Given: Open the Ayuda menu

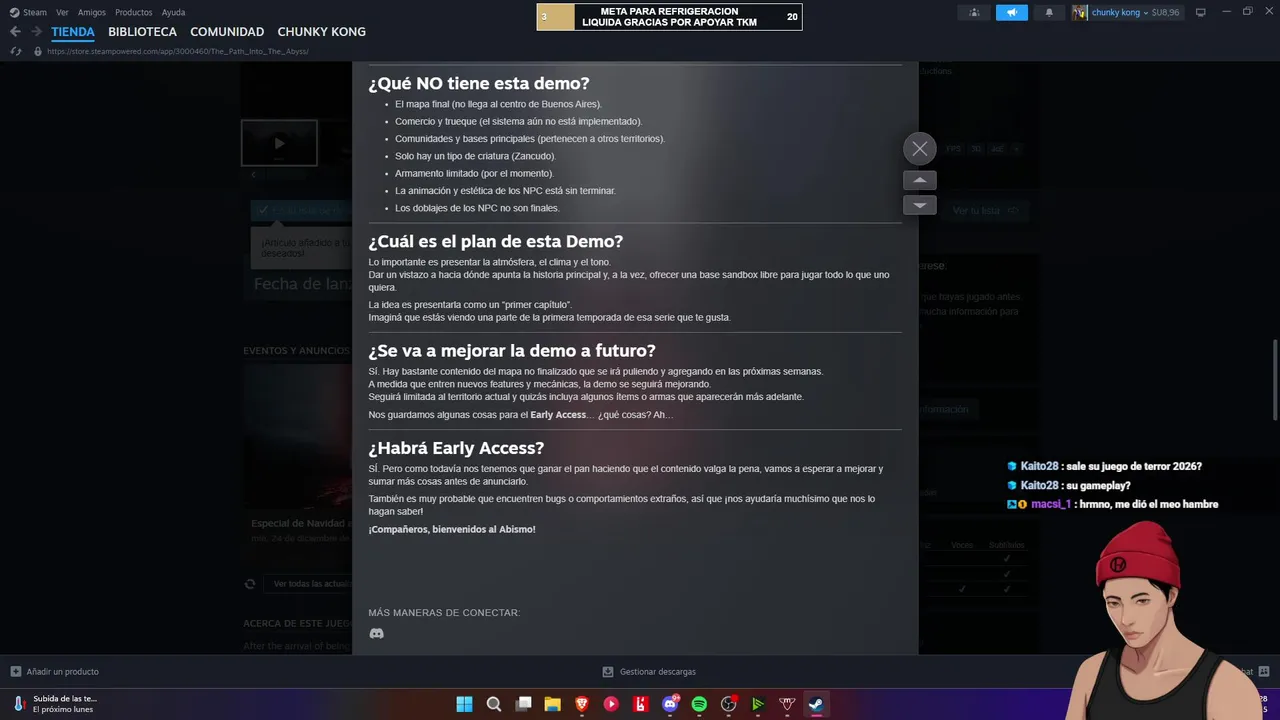Looking at the screenshot, I should click(173, 12).
